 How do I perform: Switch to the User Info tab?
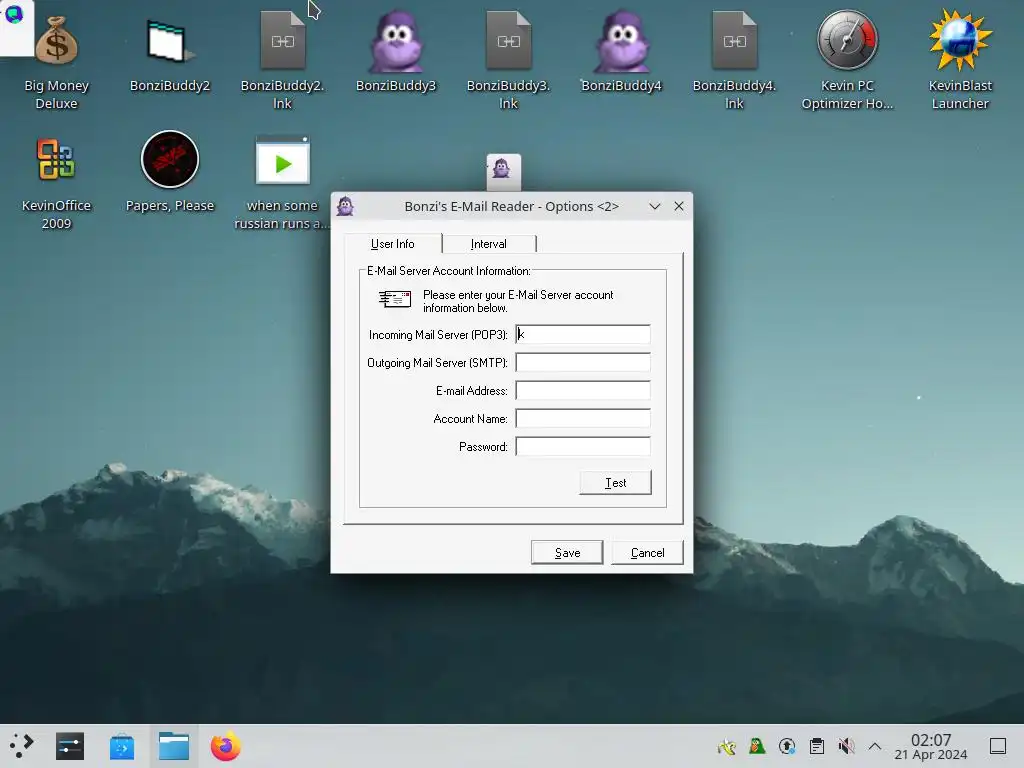pyautogui.click(x=392, y=244)
